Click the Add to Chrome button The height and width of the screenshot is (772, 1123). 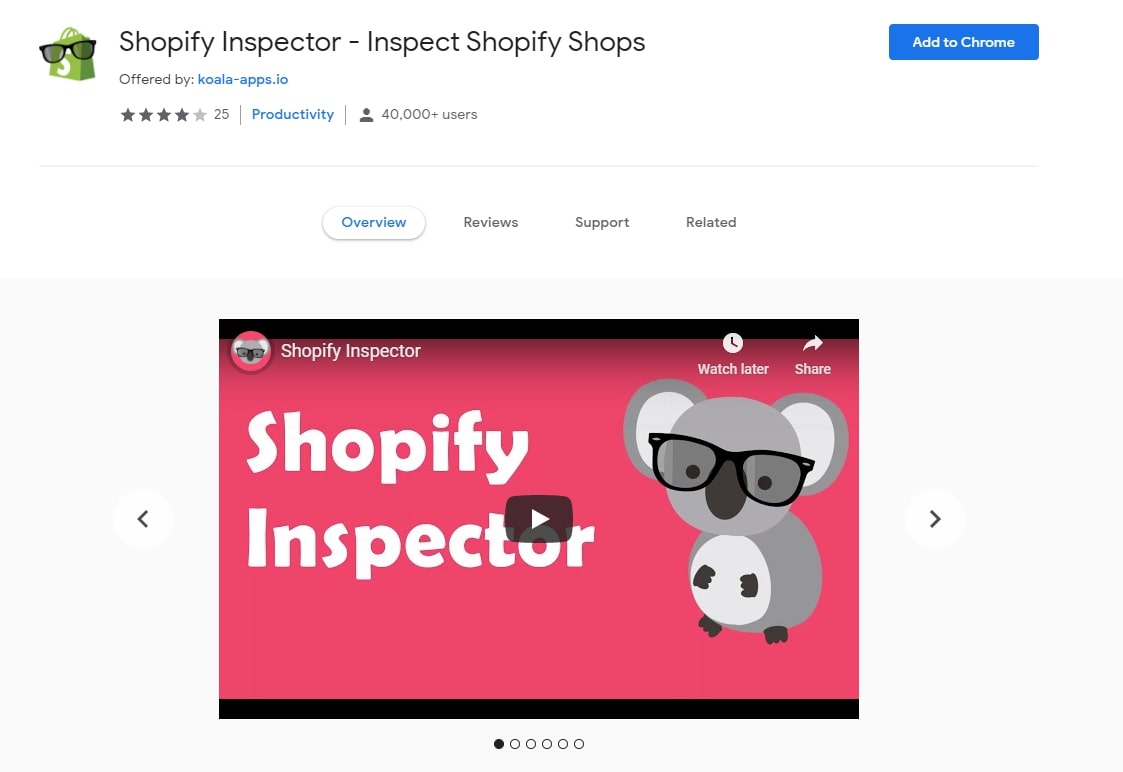963,42
